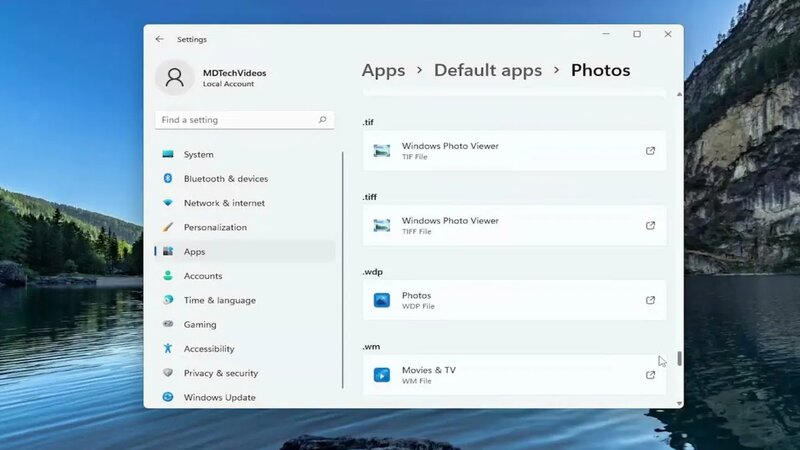Change default app for .tif

[514, 151]
